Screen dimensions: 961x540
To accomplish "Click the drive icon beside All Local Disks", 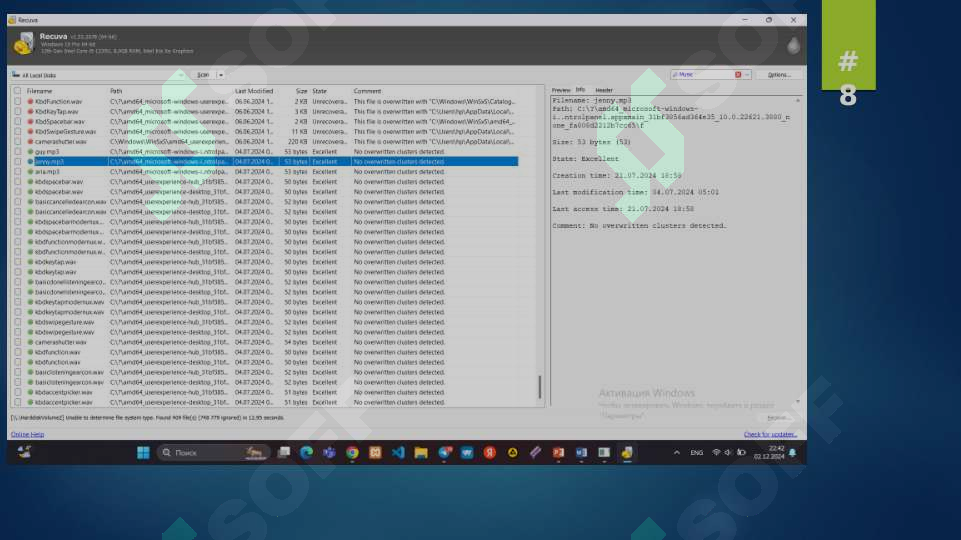I will [16, 75].
